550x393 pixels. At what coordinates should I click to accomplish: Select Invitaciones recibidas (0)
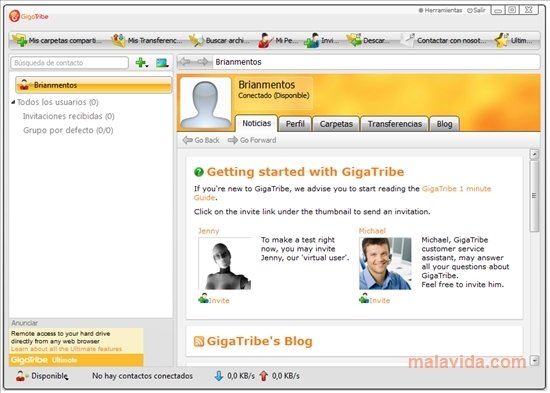(68, 116)
